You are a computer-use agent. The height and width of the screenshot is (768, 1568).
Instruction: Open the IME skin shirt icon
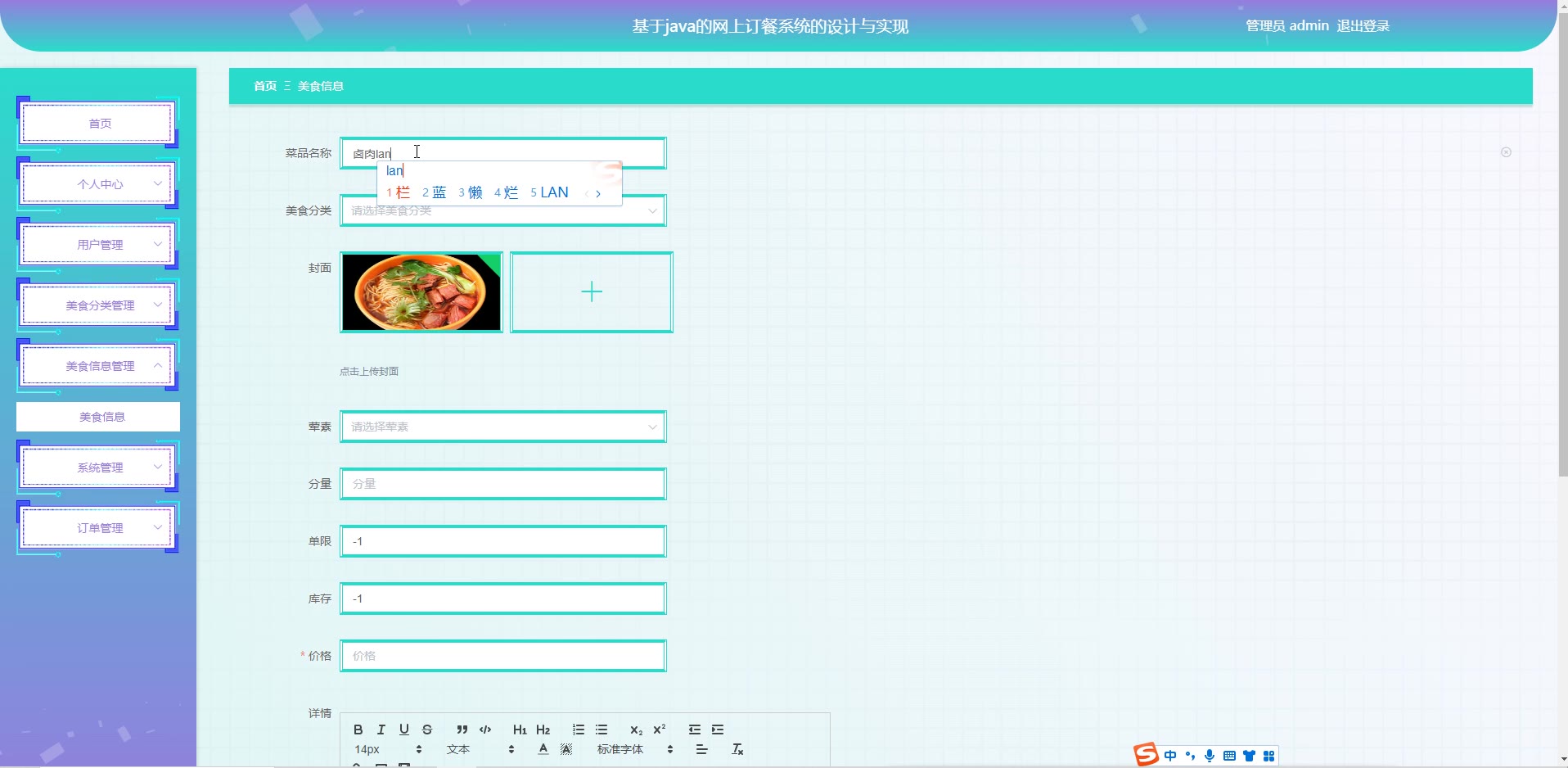pos(1249,756)
